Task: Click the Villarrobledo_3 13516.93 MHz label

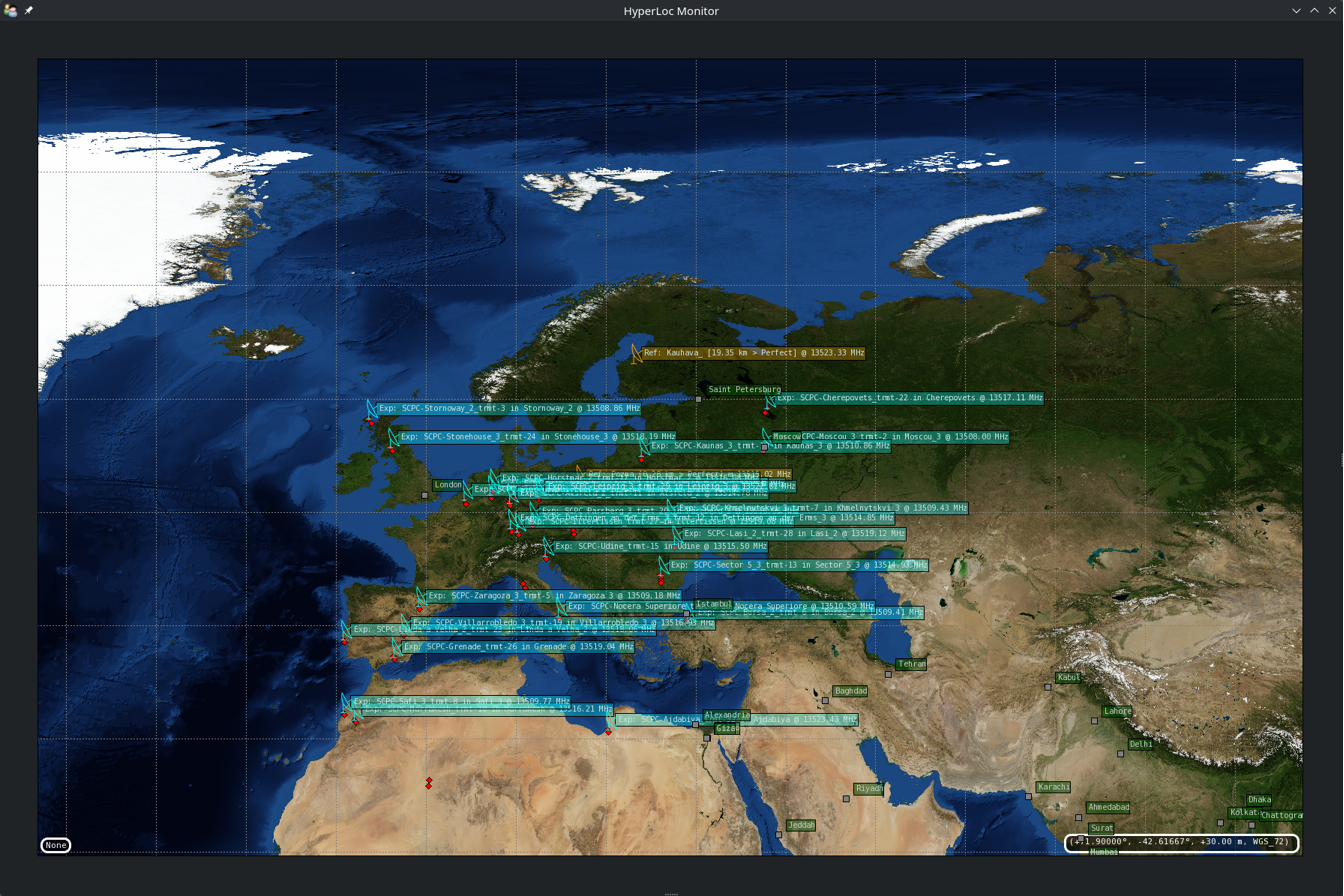Action: [x=563, y=623]
